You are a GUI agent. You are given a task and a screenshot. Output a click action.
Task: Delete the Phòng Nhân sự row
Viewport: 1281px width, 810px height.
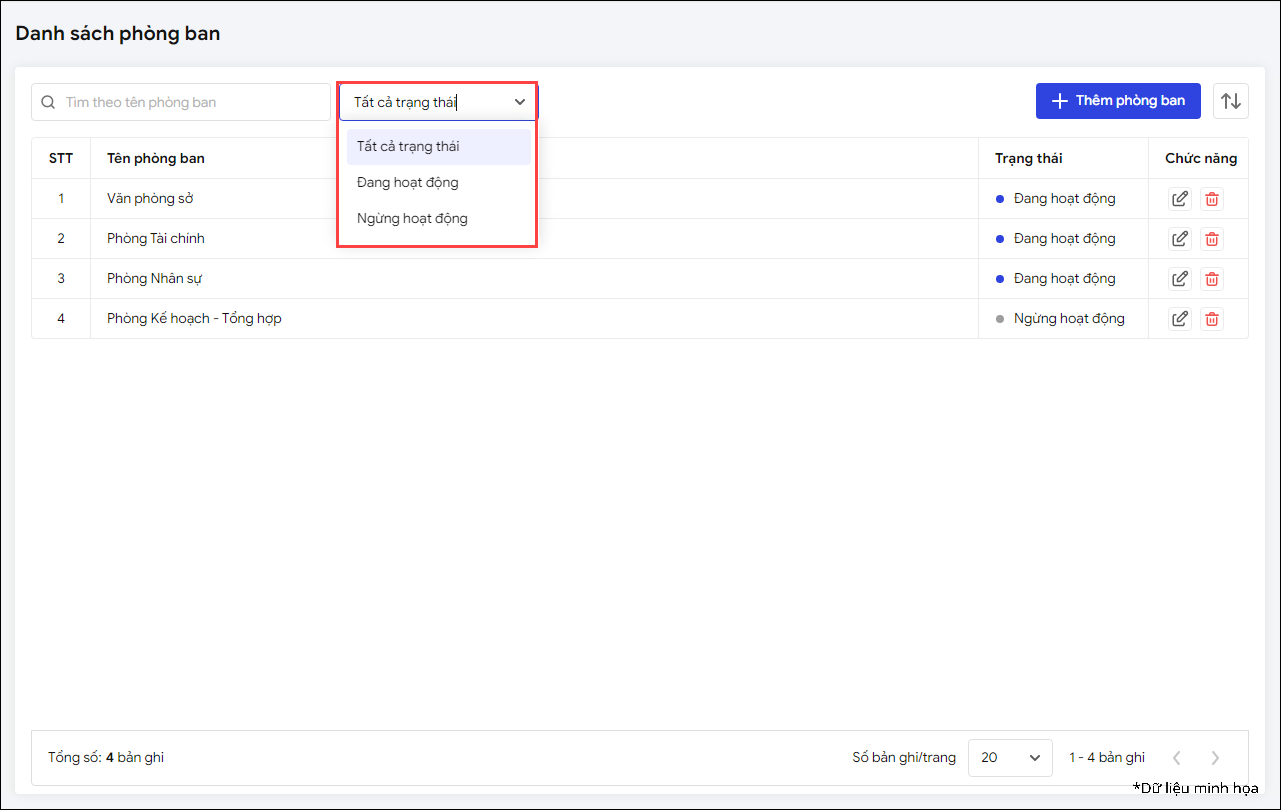tap(1211, 279)
